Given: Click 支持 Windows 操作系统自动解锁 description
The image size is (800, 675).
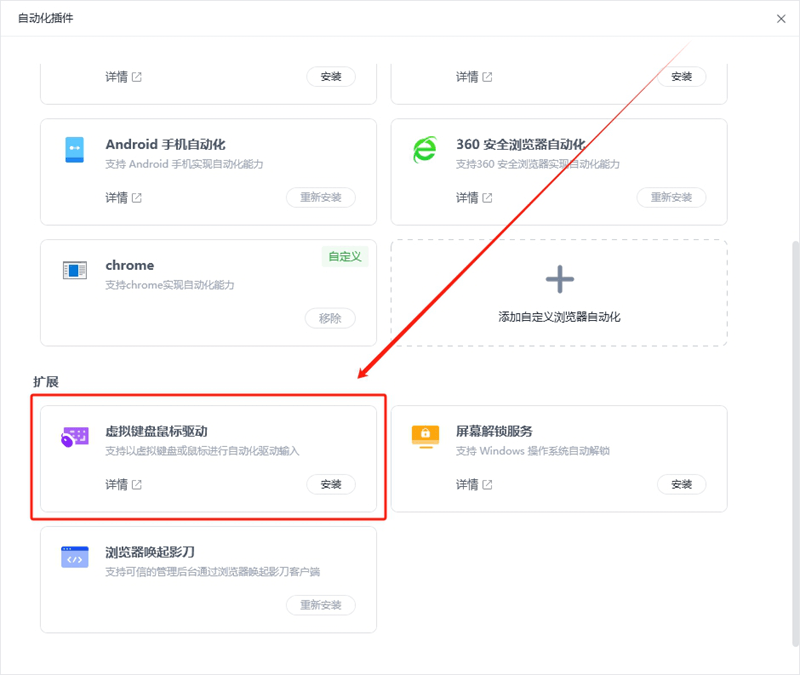Looking at the screenshot, I should 533,451.
